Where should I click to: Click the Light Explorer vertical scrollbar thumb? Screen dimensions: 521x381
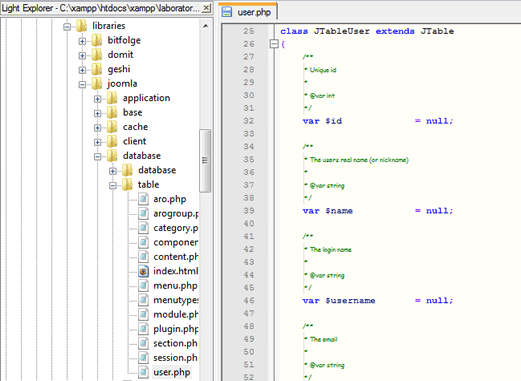[x=205, y=161]
